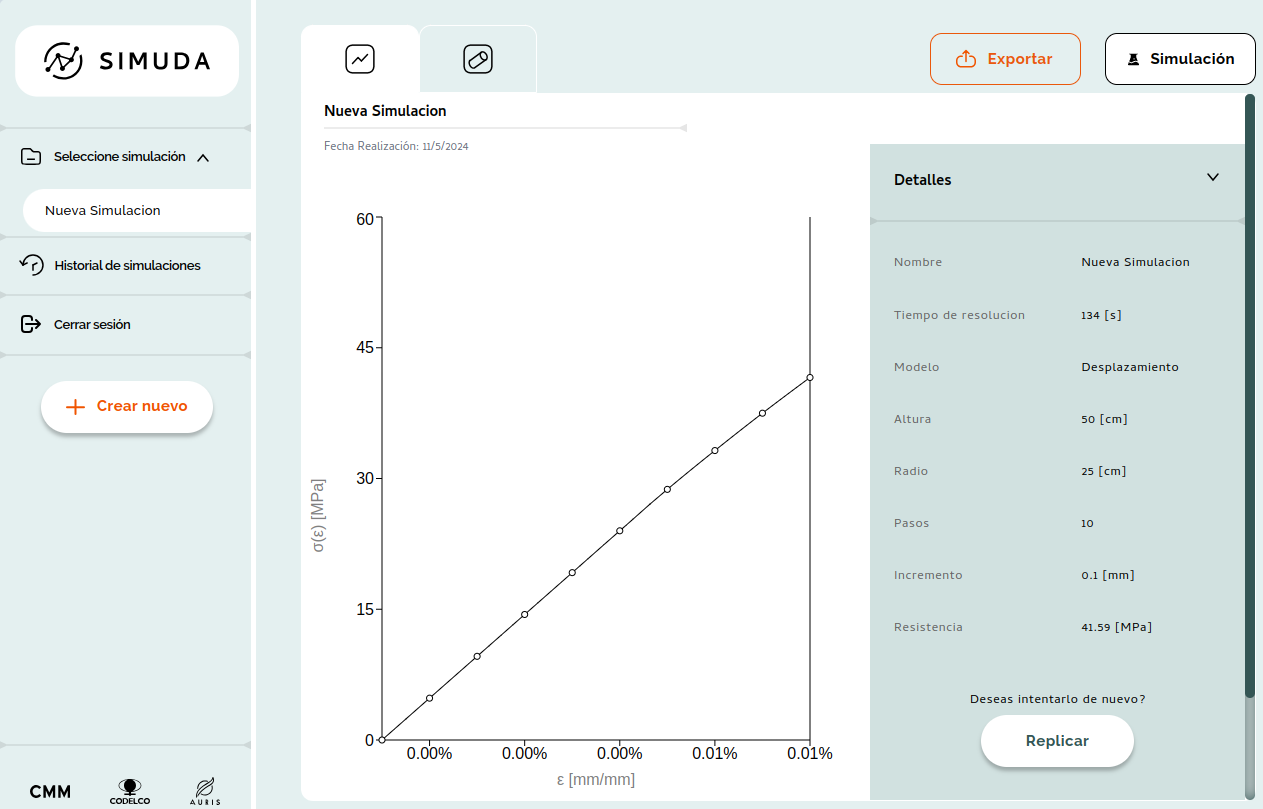Open Historial de simulaciones
This screenshot has height=809, width=1263.
127,265
